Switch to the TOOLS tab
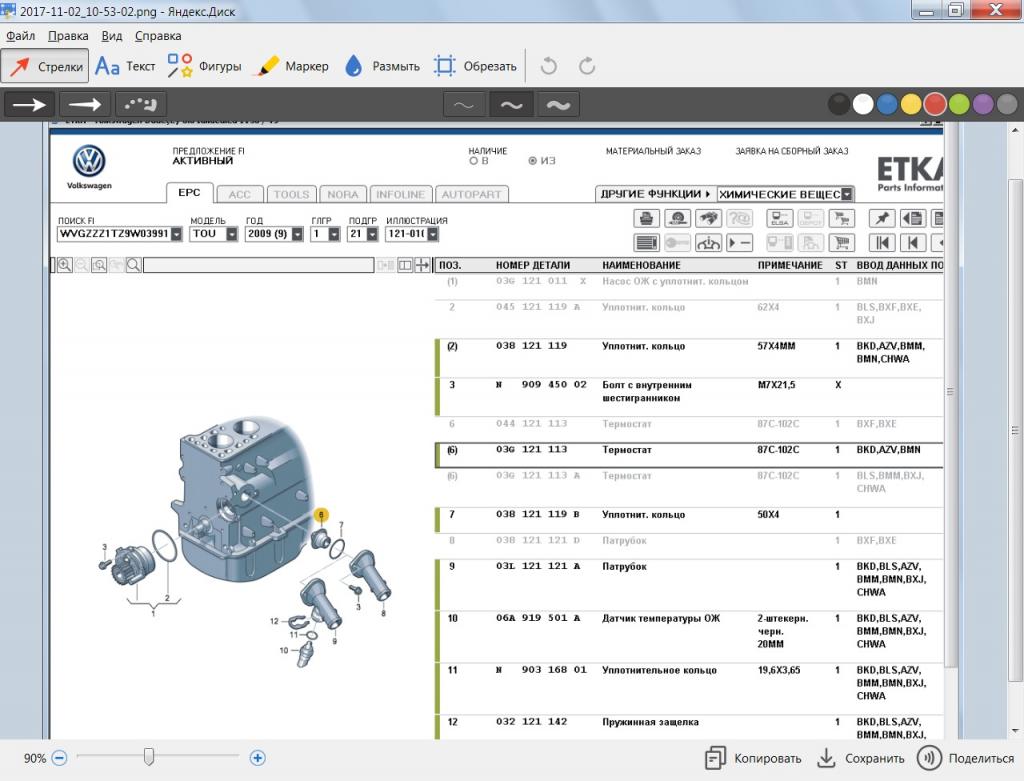Screen dimensions: 1024x781 [291, 195]
